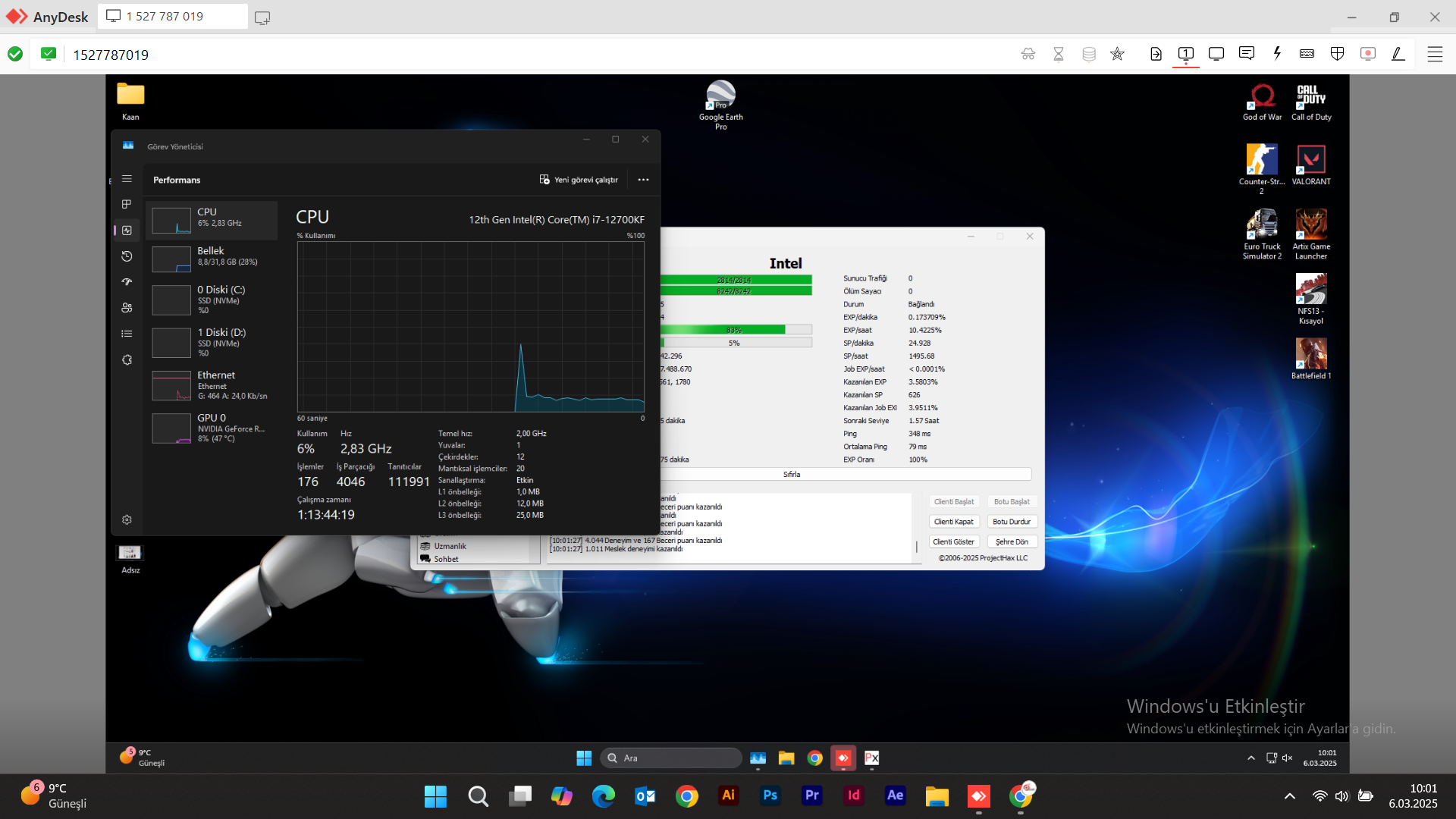
Task: Open Counter-Strike 2 desktop shortcut
Action: coord(1262,169)
